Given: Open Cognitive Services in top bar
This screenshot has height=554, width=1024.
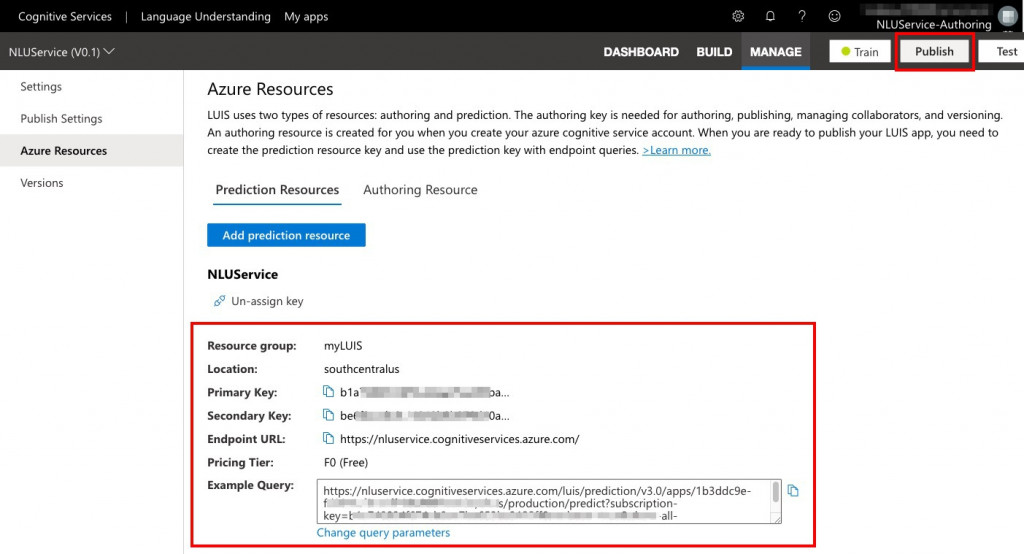Looking at the screenshot, I should coord(65,16).
